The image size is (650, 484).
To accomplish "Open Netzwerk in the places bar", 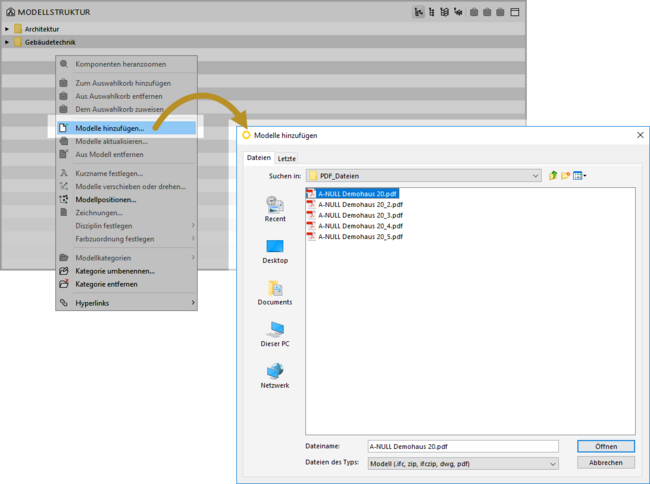I will tap(275, 375).
